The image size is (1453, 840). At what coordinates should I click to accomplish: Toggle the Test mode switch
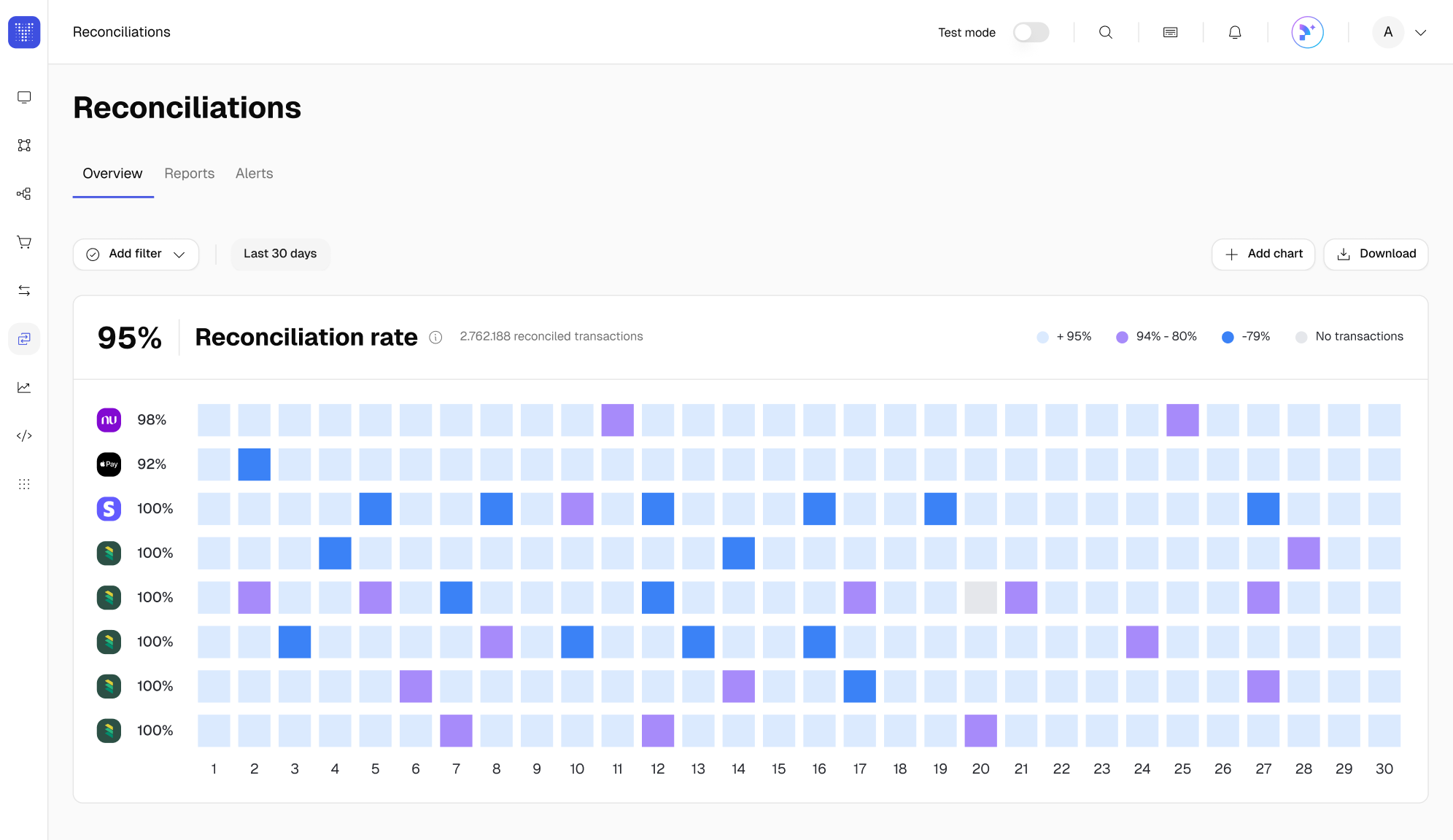pyautogui.click(x=1031, y=32)
